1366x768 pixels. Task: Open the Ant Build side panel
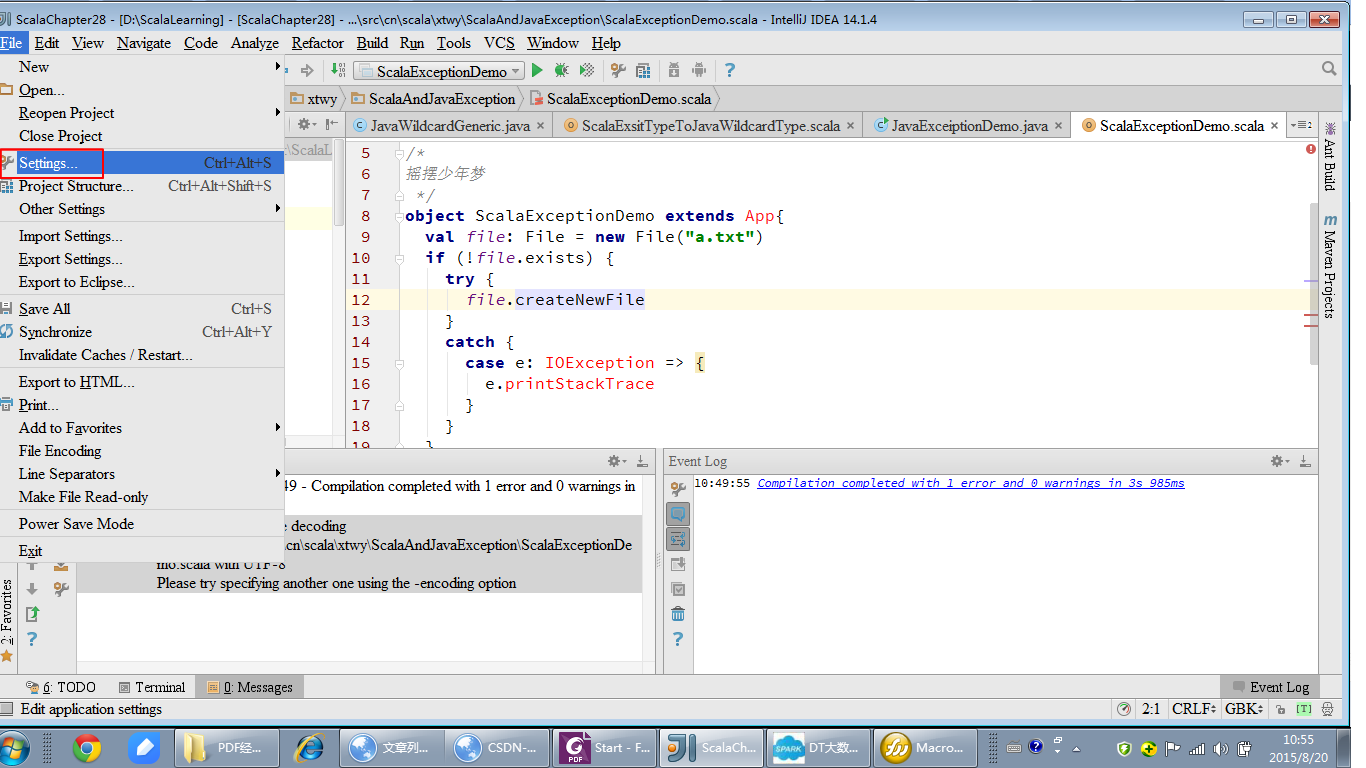[1330, 156]
